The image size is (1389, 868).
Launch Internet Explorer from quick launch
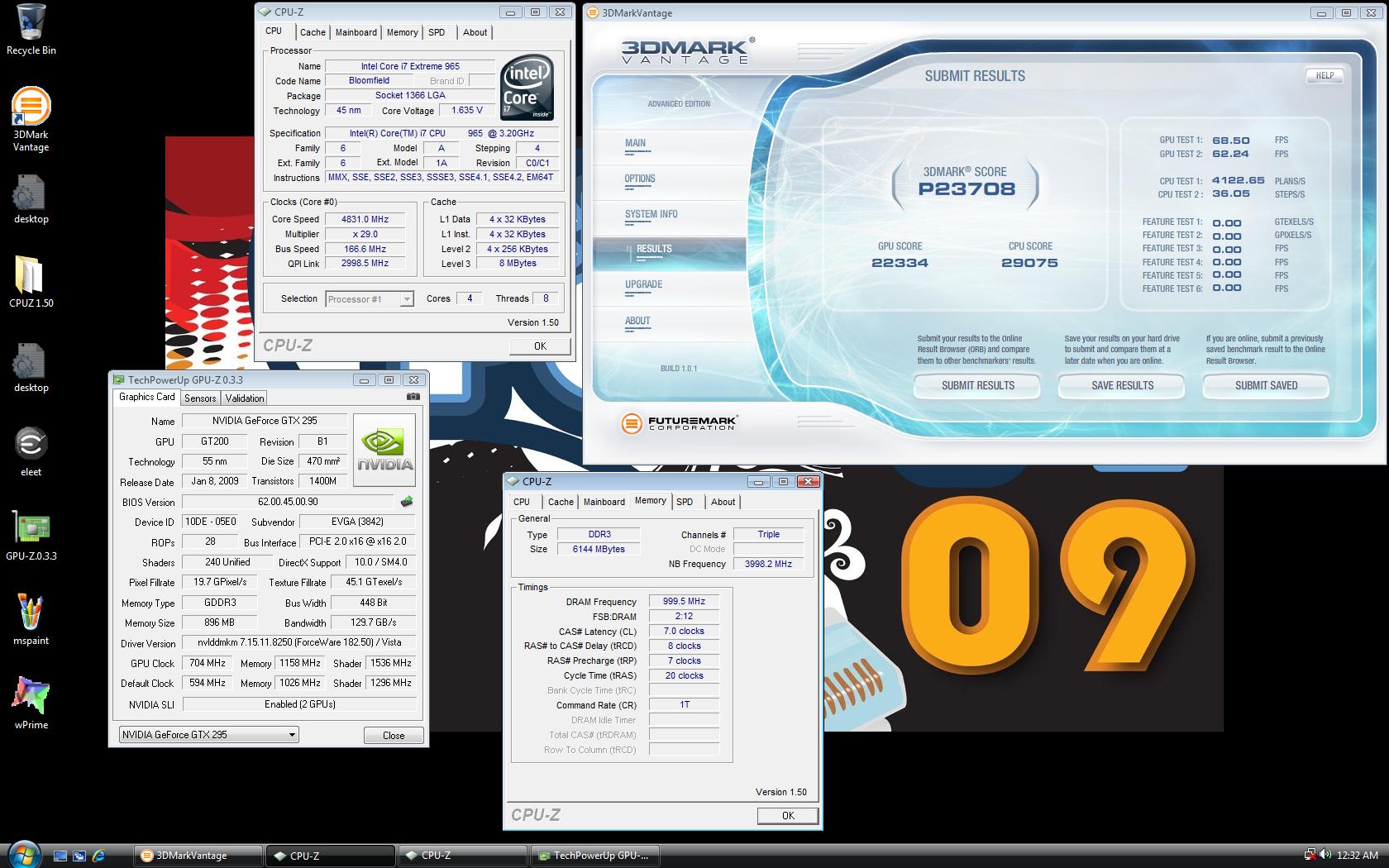coord(98,856)
